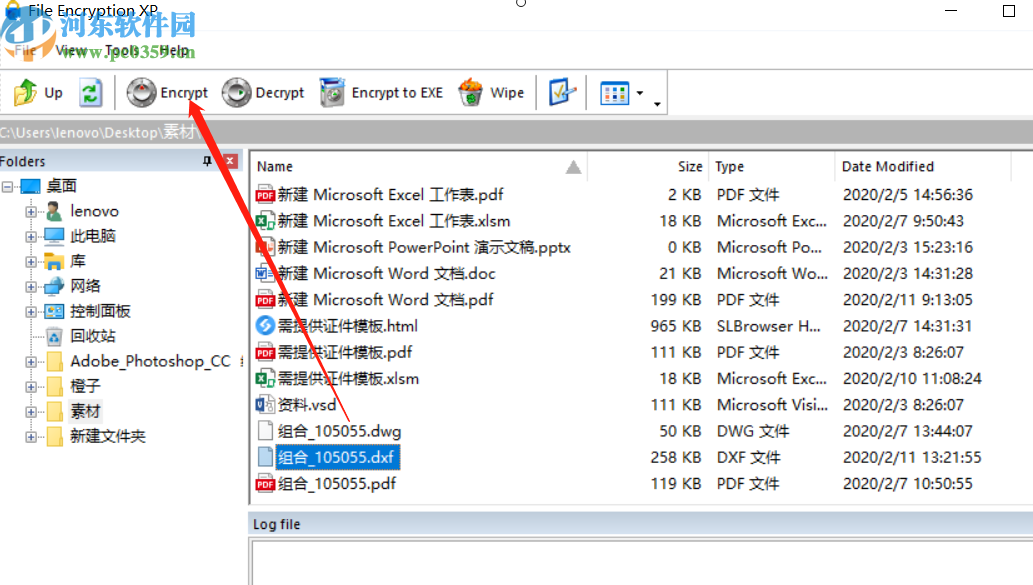Select 需提供证件模板.html file
The image size is (1033, 585).
click(x=347, y=327)
